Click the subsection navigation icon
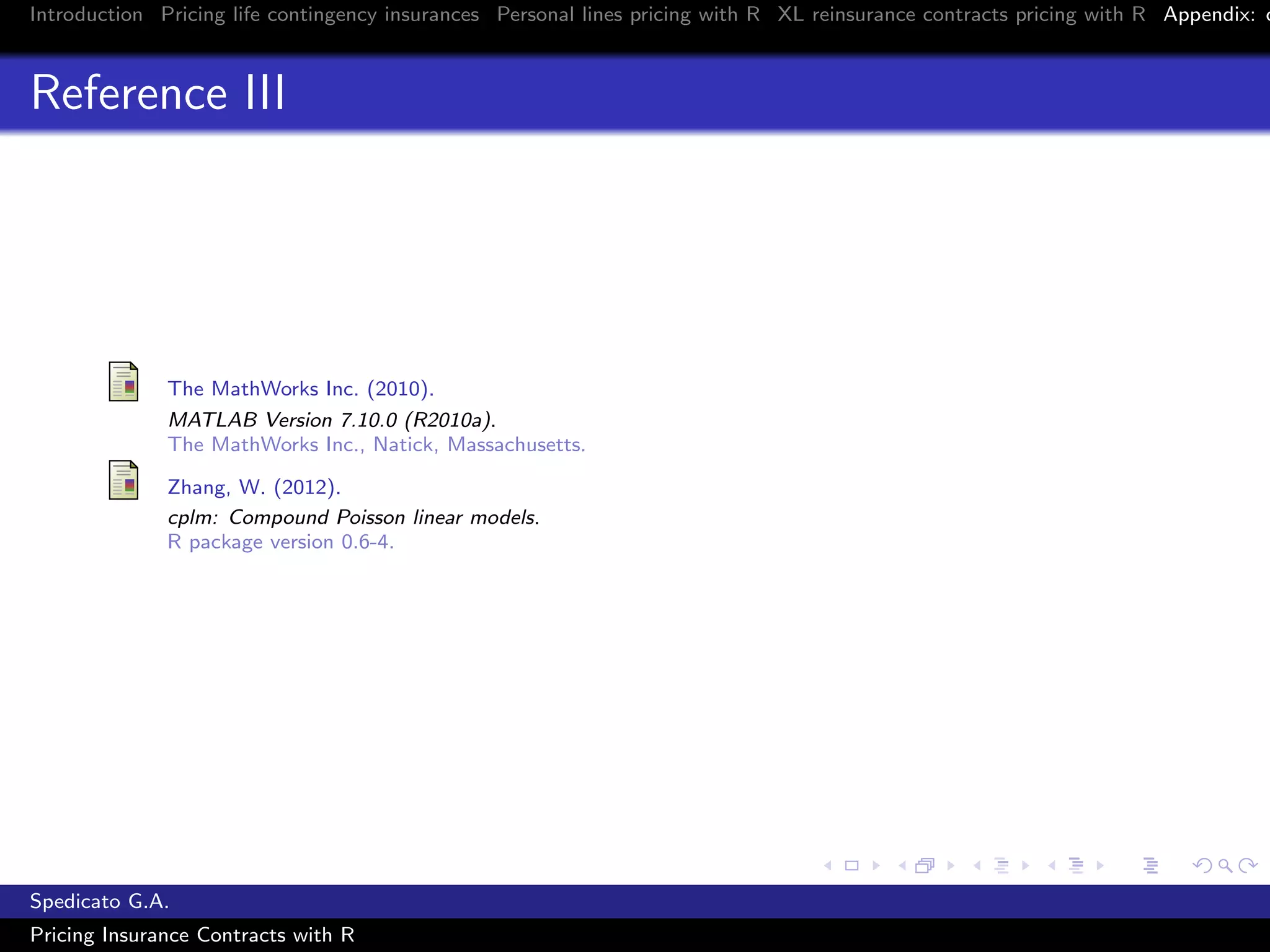 (1001, 865)
